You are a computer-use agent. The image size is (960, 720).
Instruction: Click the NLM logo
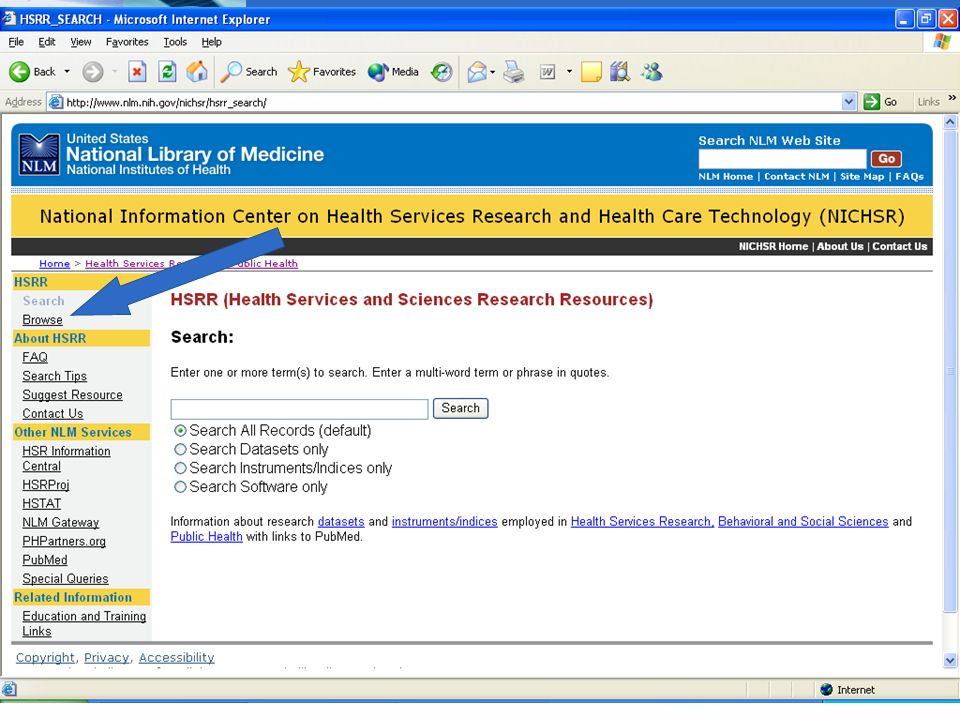click(x=39, y=154)
